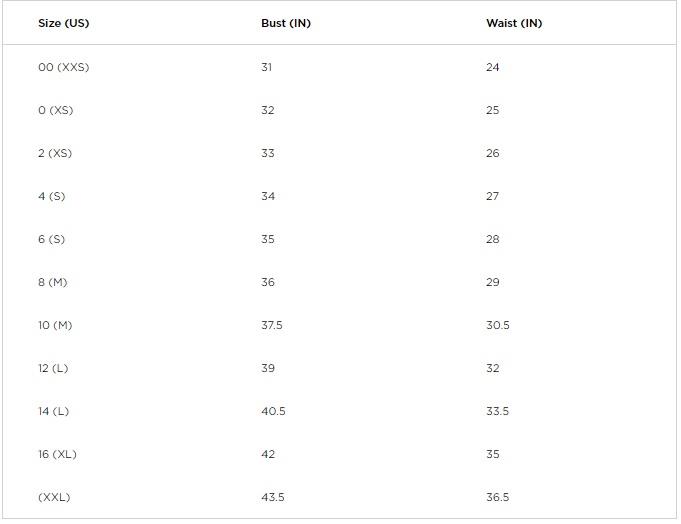Click the 6 (S) size cell
Screen dimensions: 681x524
coord(51,239)
